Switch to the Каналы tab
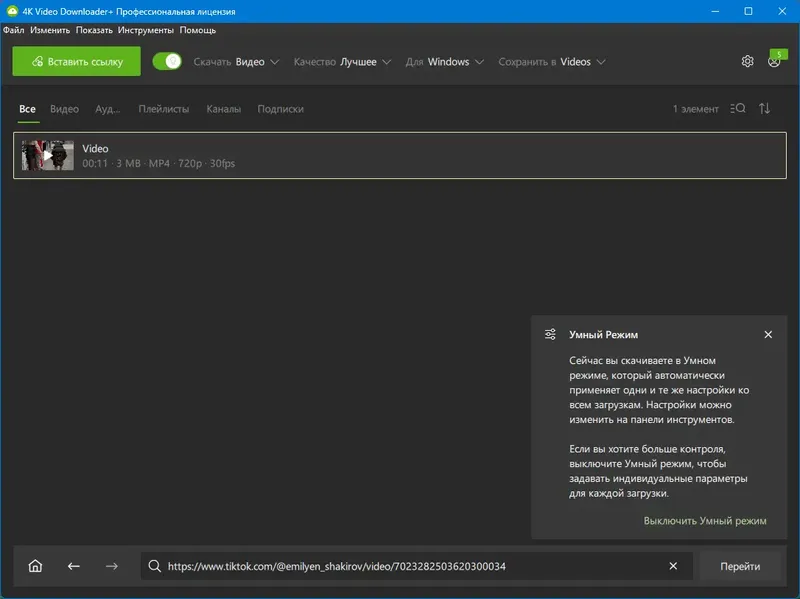Image resolution: width=800 pixels, height=599 pixels. pyautogui.click(x=223, y=109)
